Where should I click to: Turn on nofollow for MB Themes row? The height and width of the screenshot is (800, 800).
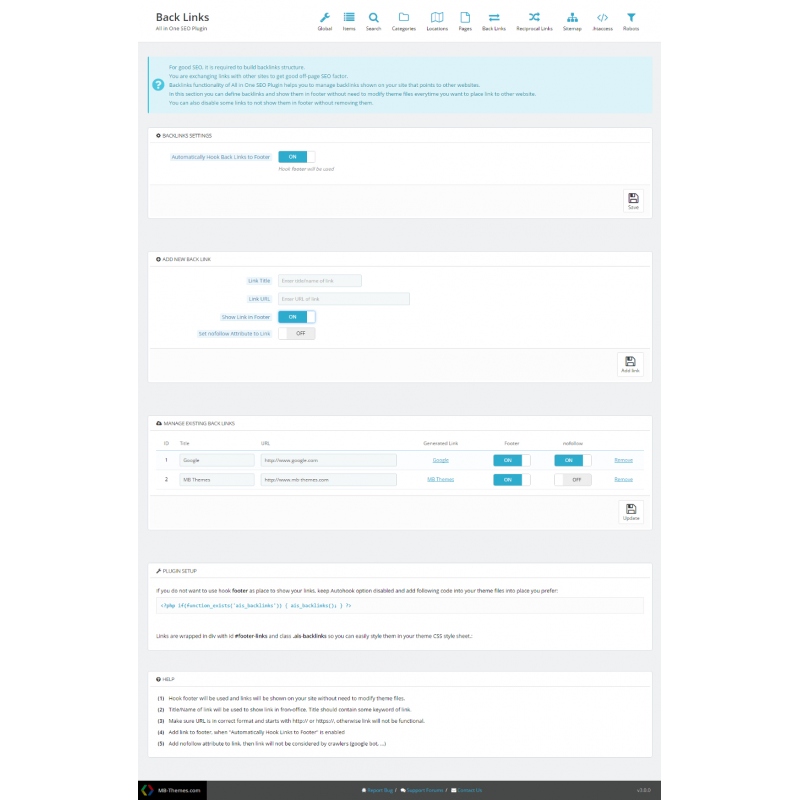(x=573, y=480)
